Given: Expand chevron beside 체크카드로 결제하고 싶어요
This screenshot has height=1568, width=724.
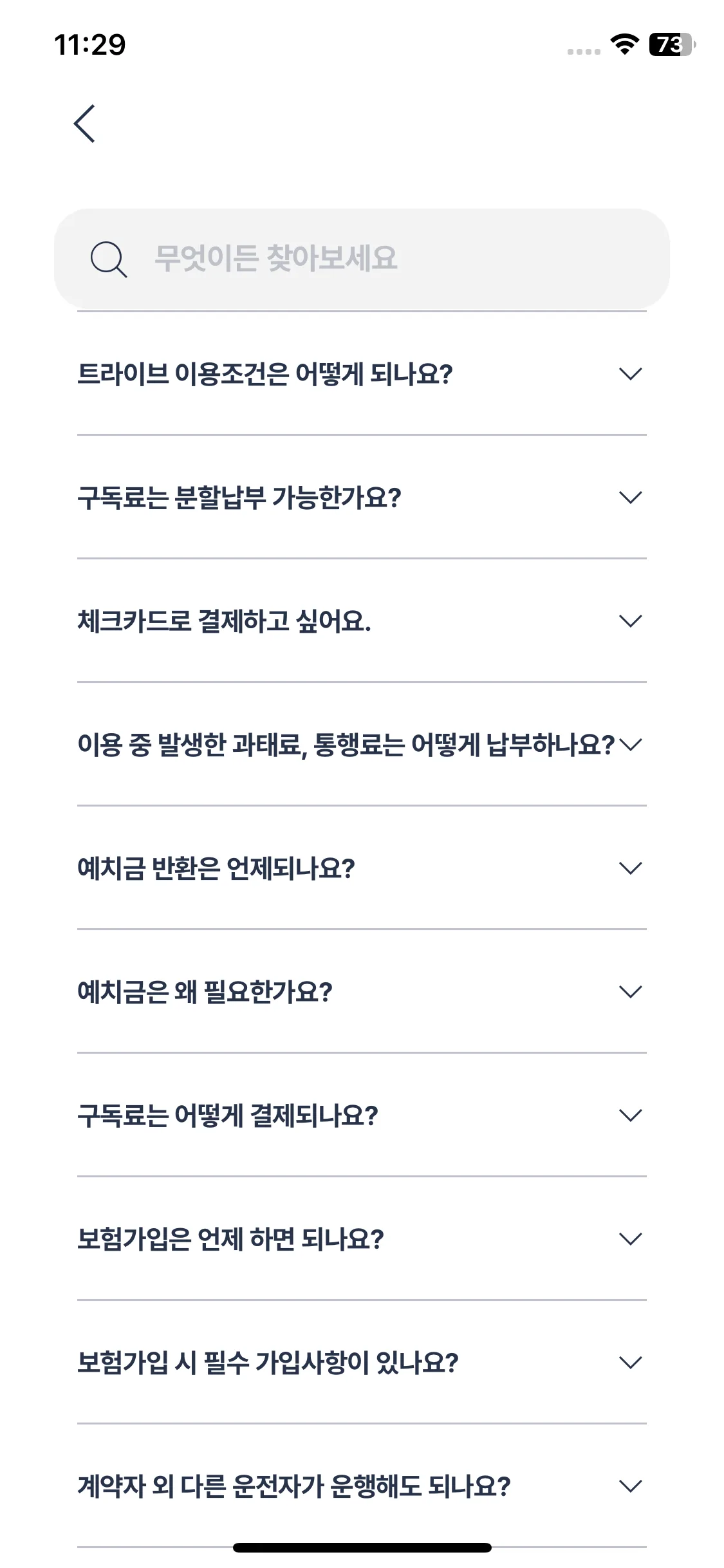Looking at the screenshot, I should point(630,621).
